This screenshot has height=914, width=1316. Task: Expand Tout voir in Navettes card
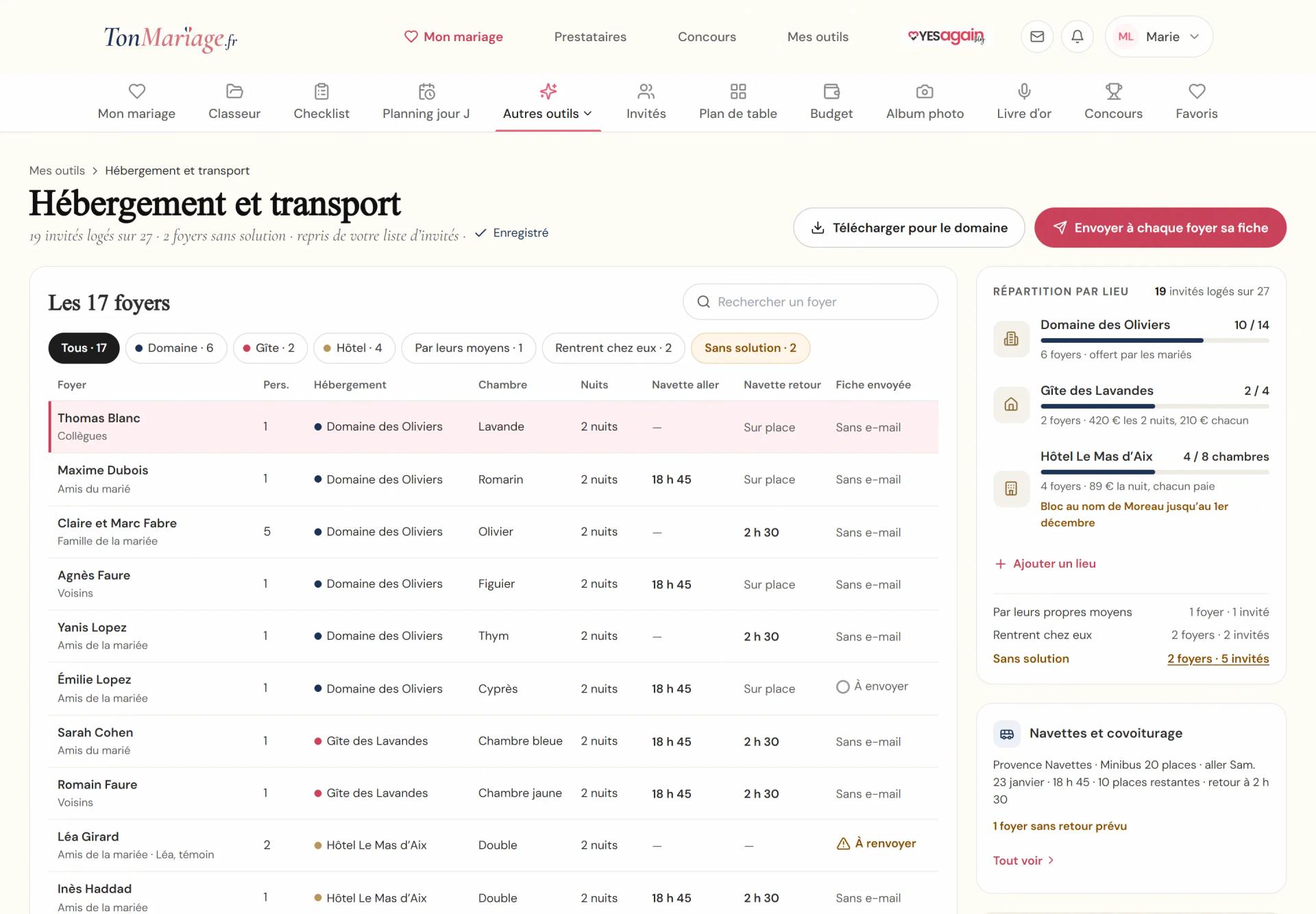coord(1023,861)
